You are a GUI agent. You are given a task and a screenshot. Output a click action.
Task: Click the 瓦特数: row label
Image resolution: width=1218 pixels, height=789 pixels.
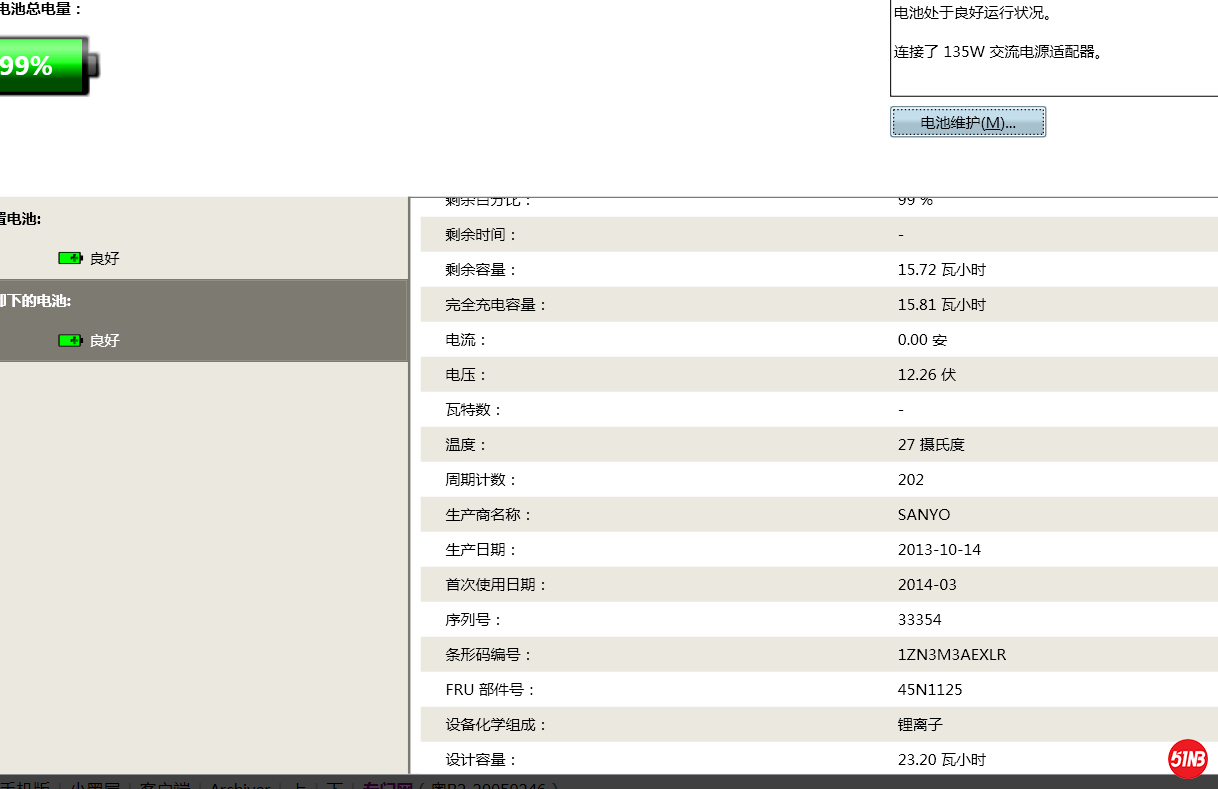474,410
